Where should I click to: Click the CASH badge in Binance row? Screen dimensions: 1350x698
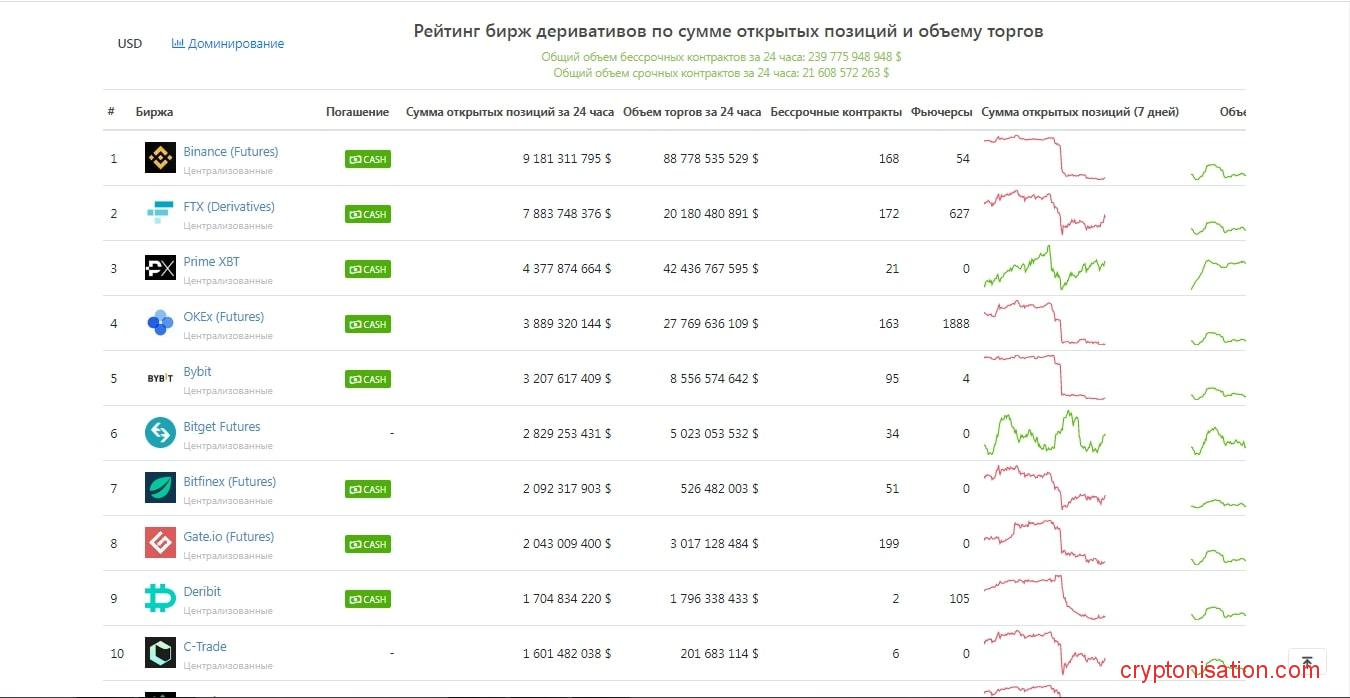coord(368,159)
